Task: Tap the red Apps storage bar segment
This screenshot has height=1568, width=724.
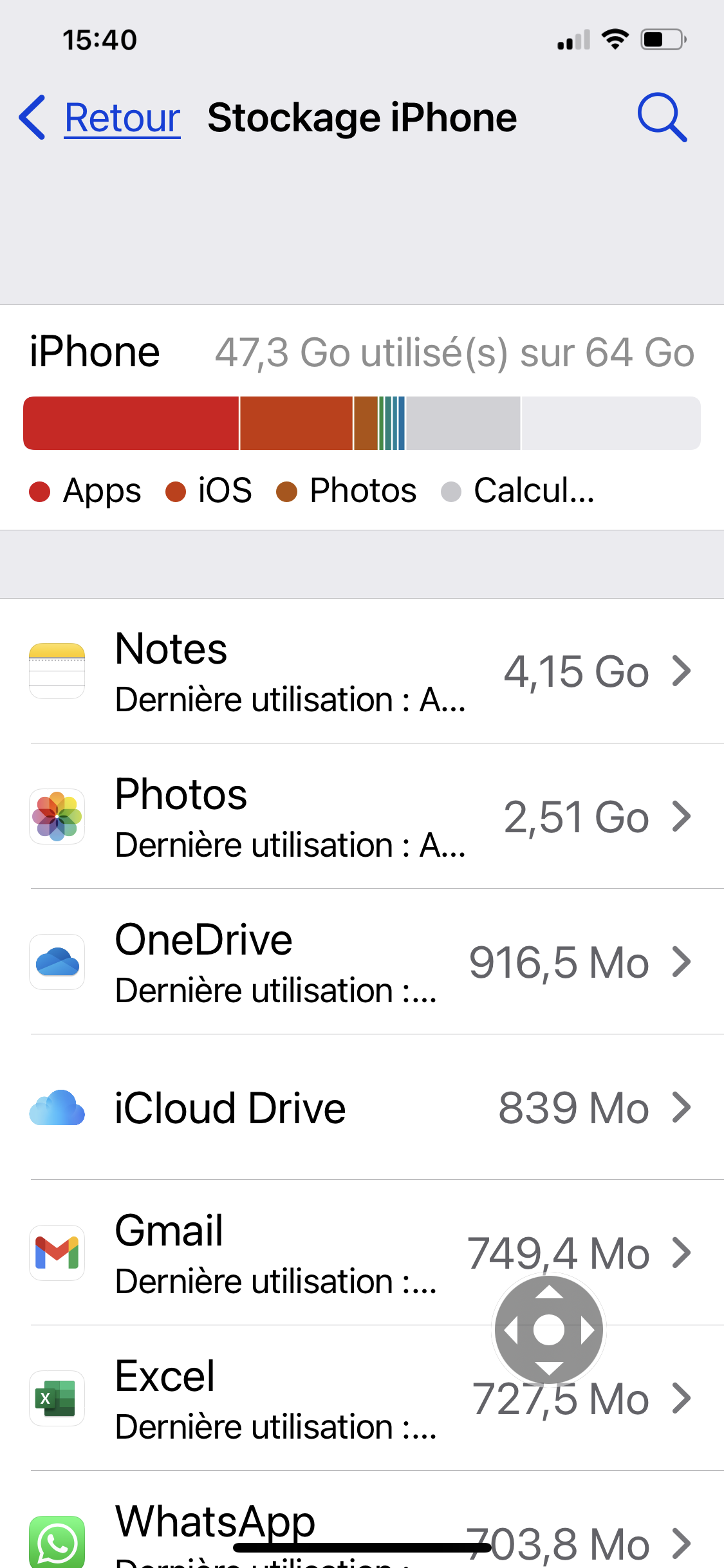Action: click(x=131, y=424)
